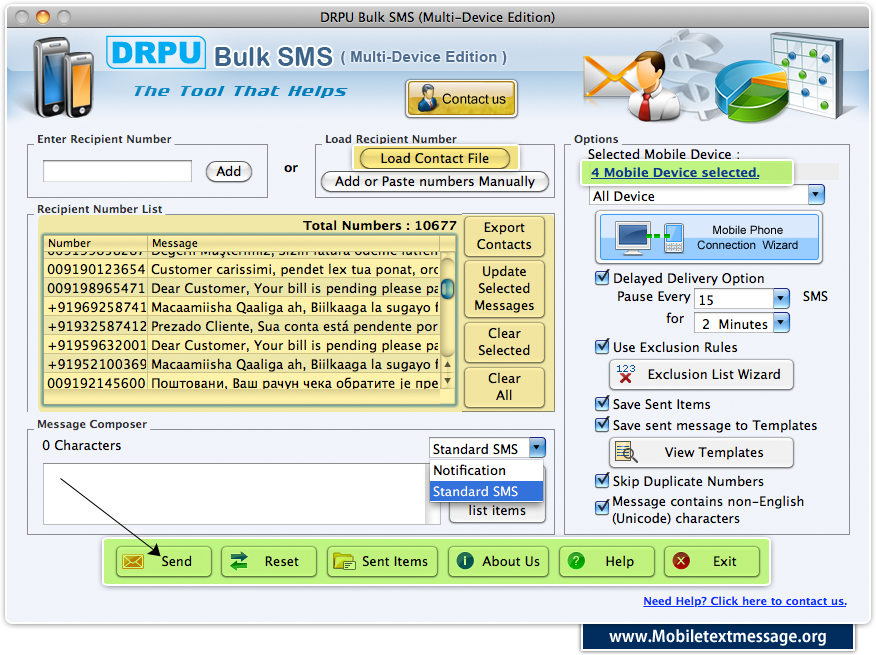The height and width of the screenshot is (655, 876).
Task: Open the Exclusion List Wizard
Action: pos(701,374)
